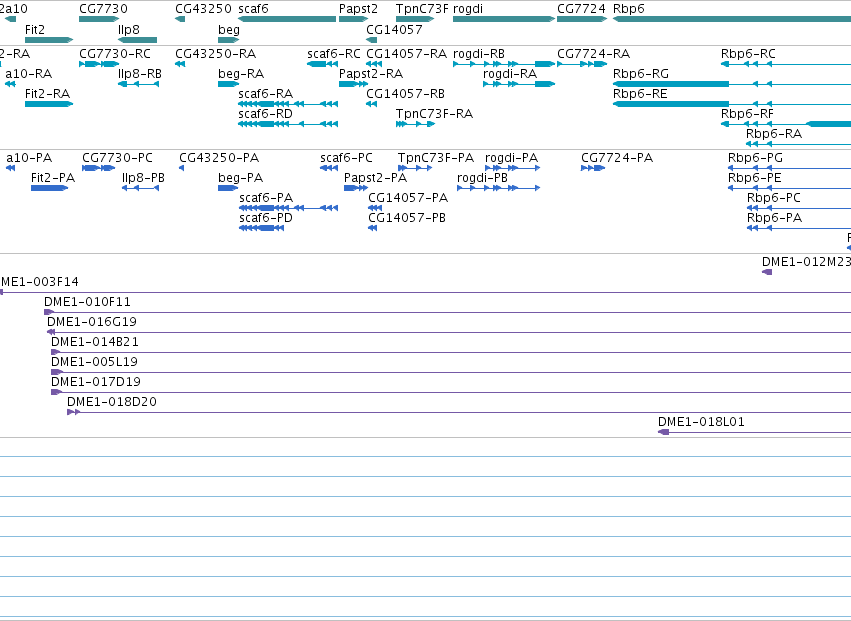Click clone DME1-018L01 line
The height and width of the screenshot is (621, 851).
coord(754,432)
